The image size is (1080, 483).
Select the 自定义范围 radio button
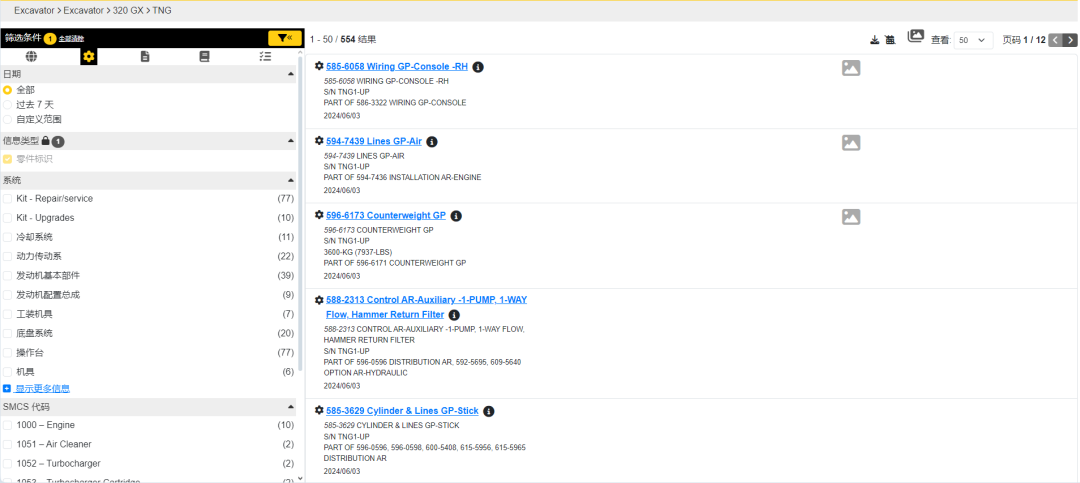[x=8, y=119]
